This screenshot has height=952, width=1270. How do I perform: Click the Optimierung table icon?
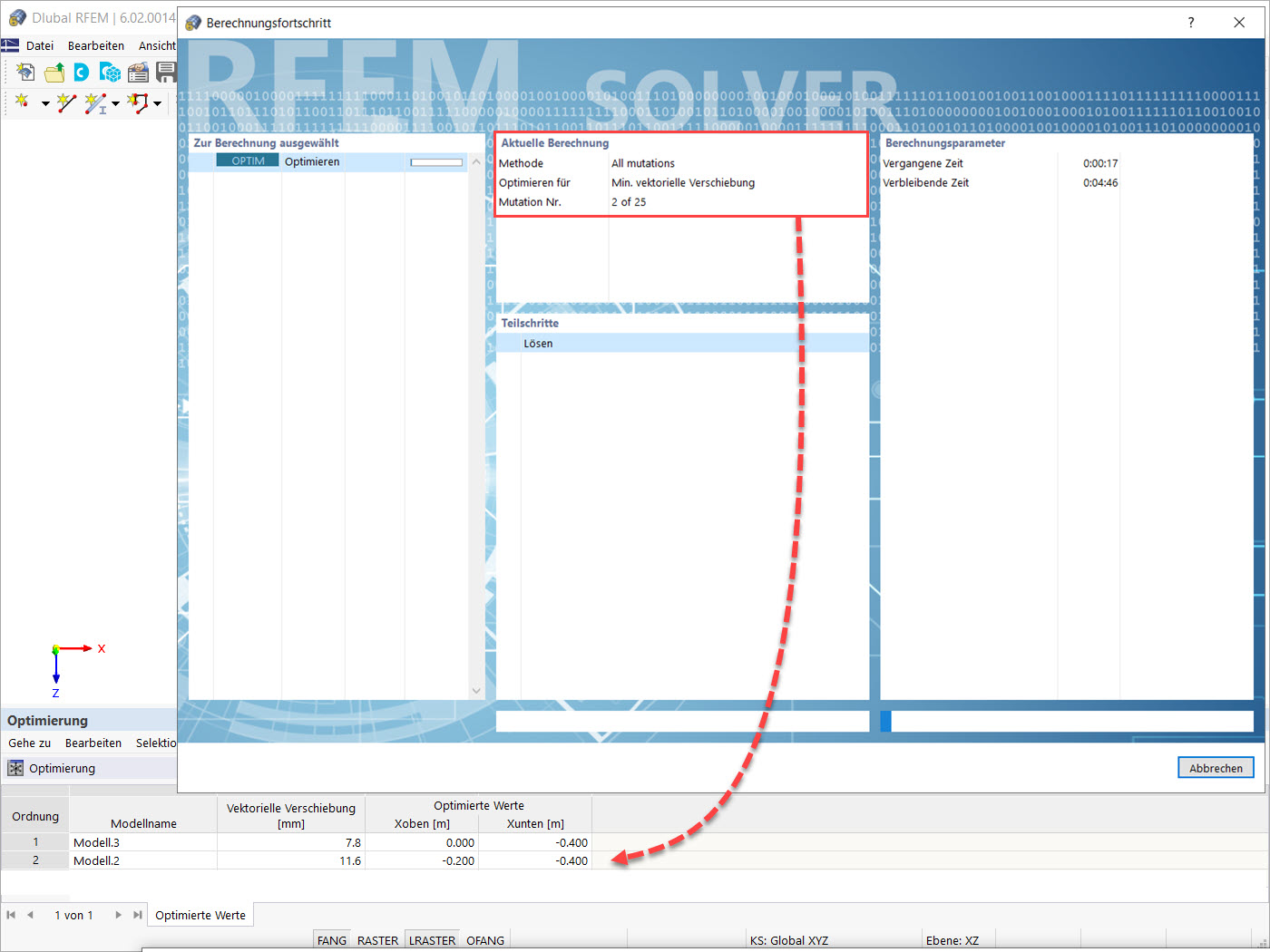click(15, 768)
